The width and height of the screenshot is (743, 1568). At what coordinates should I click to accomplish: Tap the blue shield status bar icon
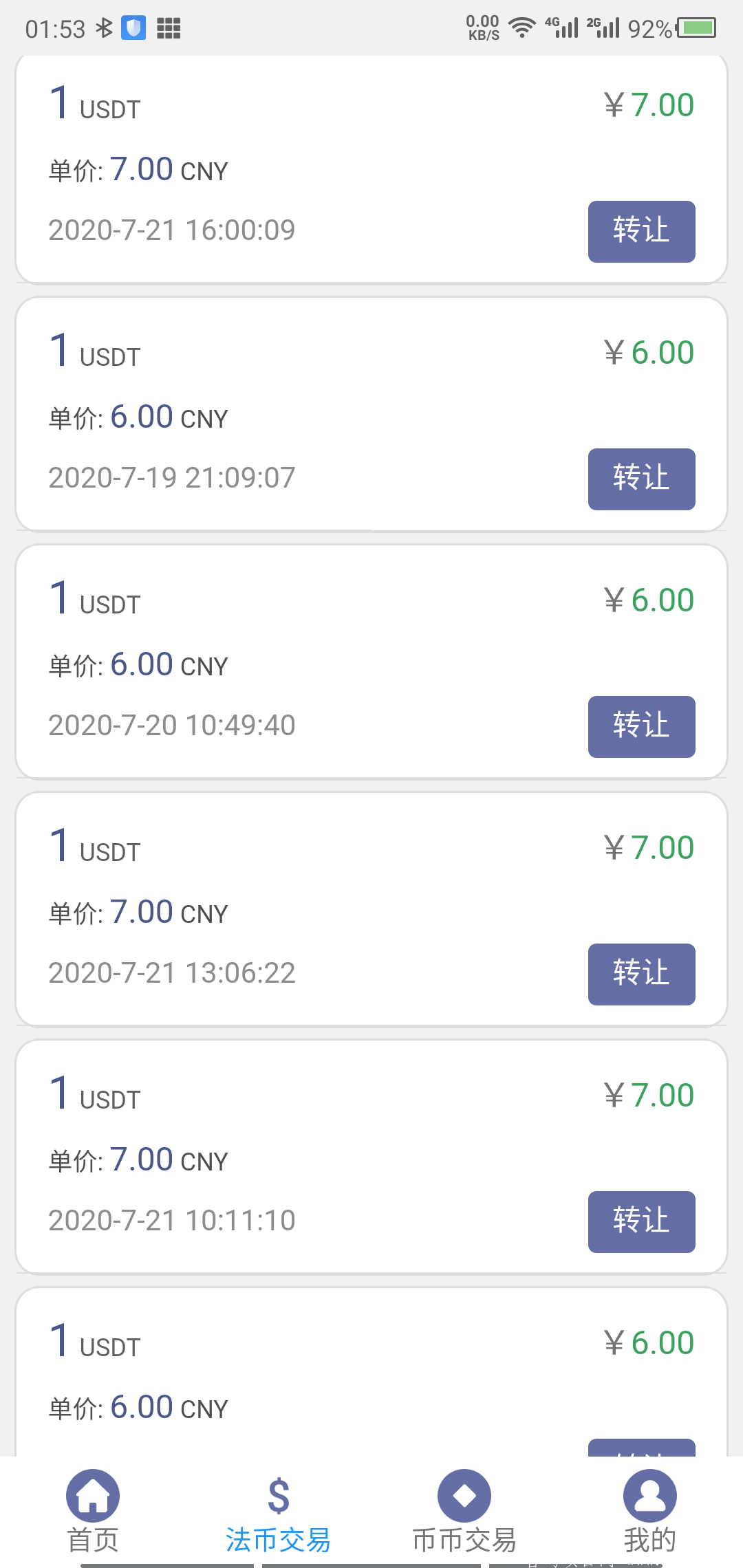tap(133, 28)
